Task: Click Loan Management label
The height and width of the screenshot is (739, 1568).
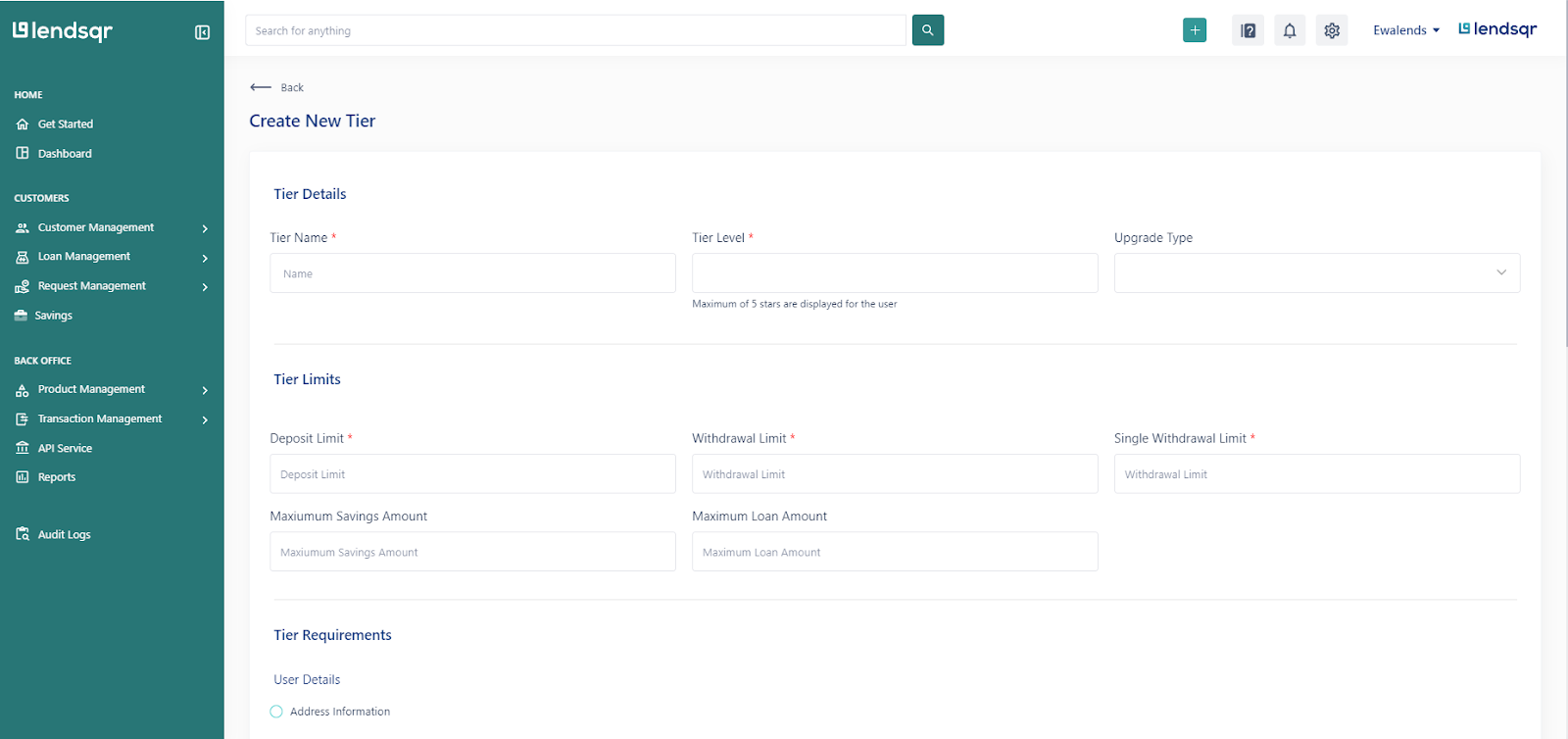Action: pyautogui.click(x=84, y=257)
